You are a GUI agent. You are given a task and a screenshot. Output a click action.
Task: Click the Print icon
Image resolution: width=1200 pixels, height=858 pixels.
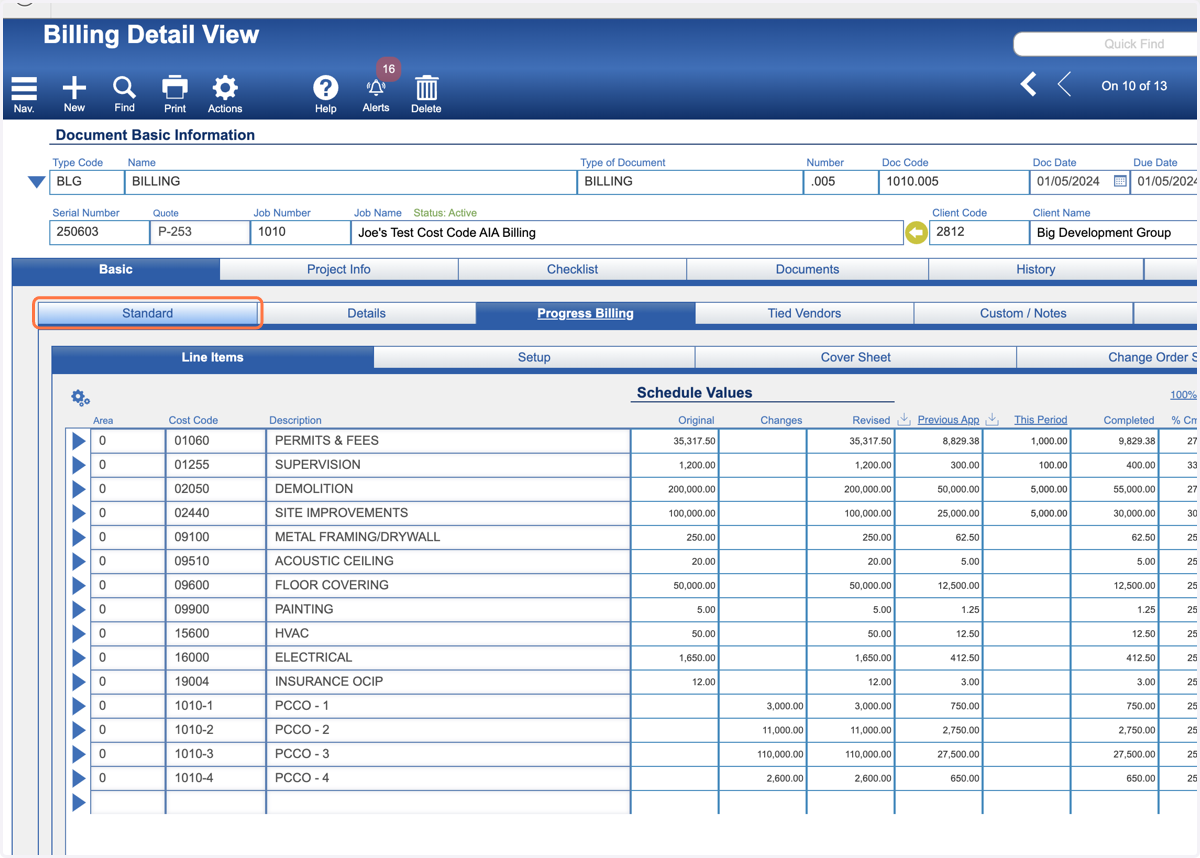pyautogui.click(x=175, y=94)
